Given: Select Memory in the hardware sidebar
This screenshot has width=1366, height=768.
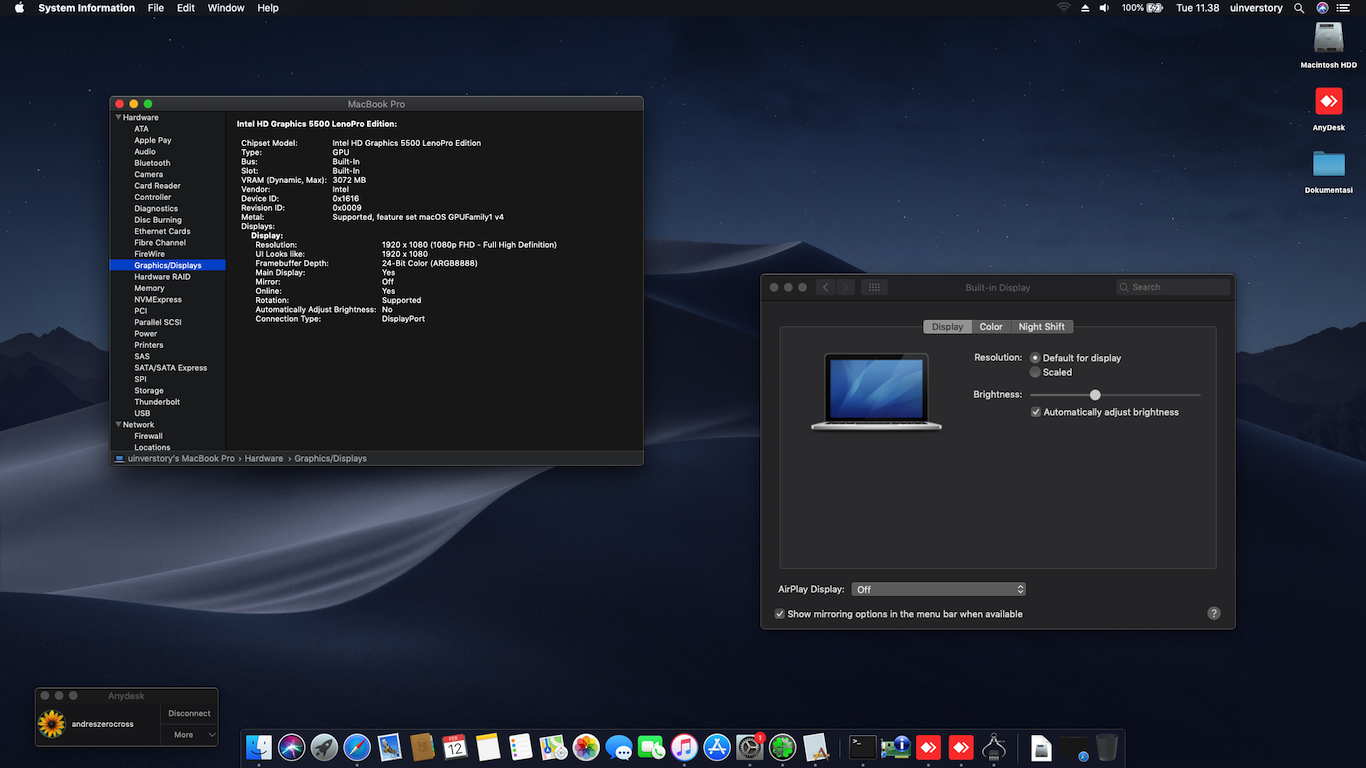Looking at the screenshot, I should coord(149,288).
